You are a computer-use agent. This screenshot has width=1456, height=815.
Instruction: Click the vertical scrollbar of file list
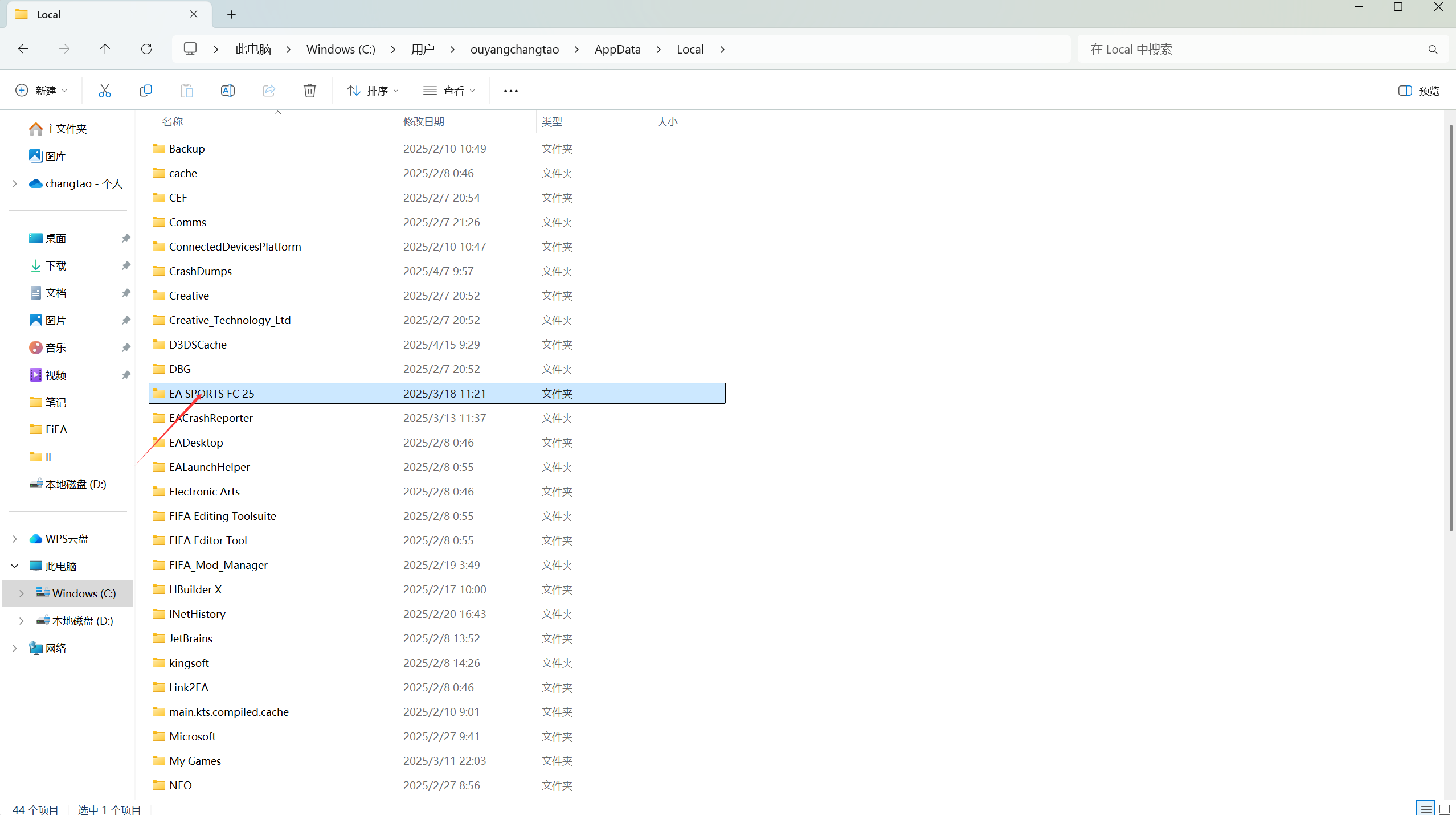click(x=1450, y=327)
